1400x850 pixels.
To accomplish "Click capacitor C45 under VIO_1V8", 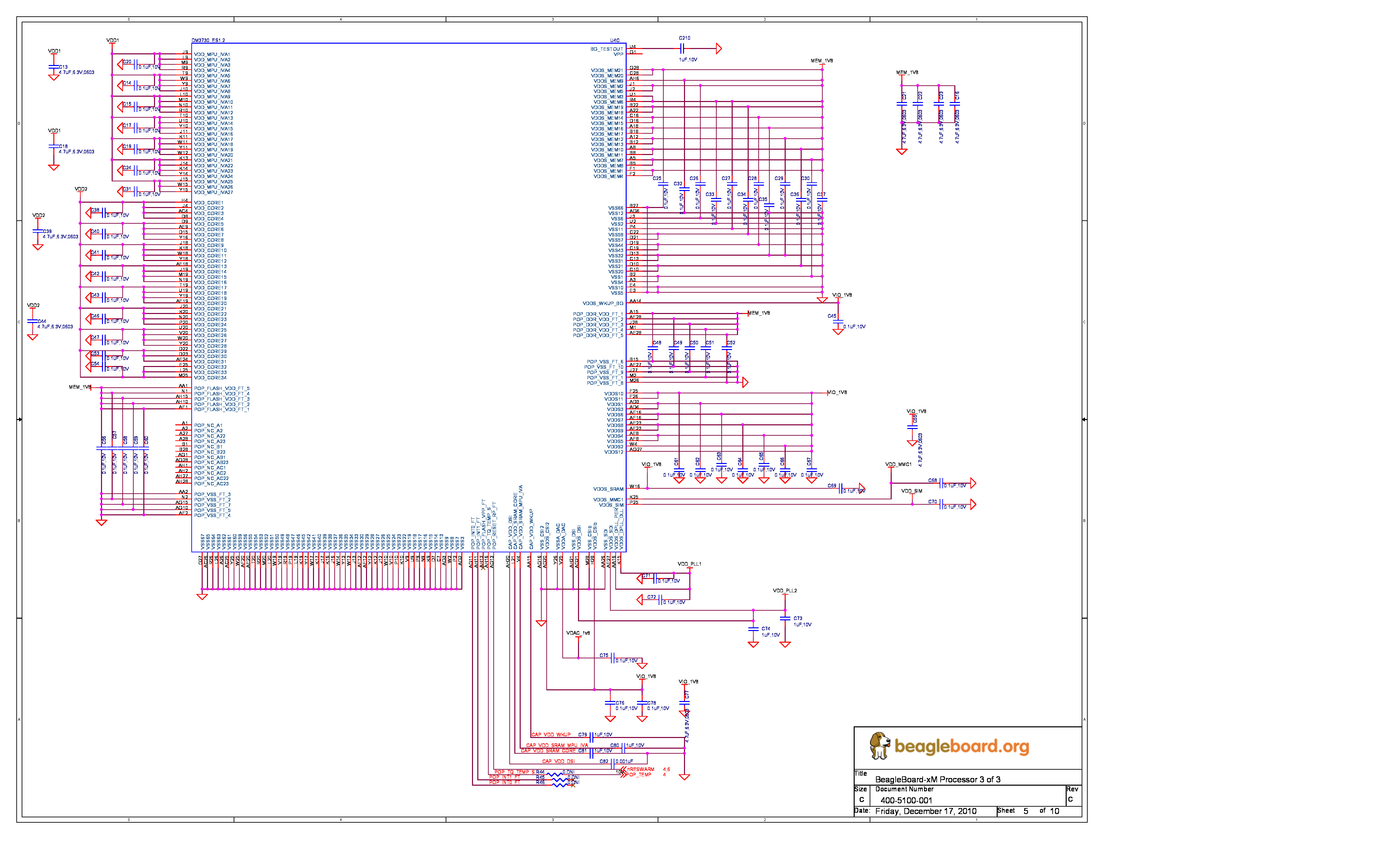I will coord(837,322).
